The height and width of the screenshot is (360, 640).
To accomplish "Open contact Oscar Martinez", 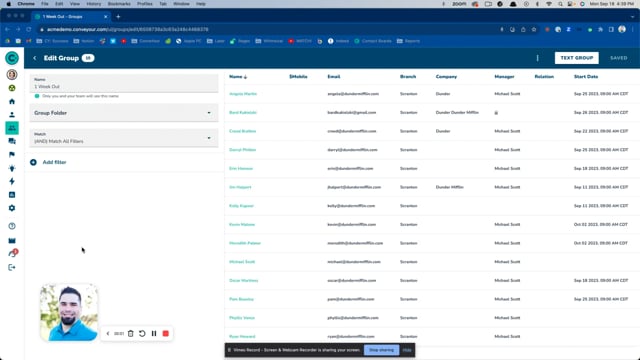I will (244, 281).
